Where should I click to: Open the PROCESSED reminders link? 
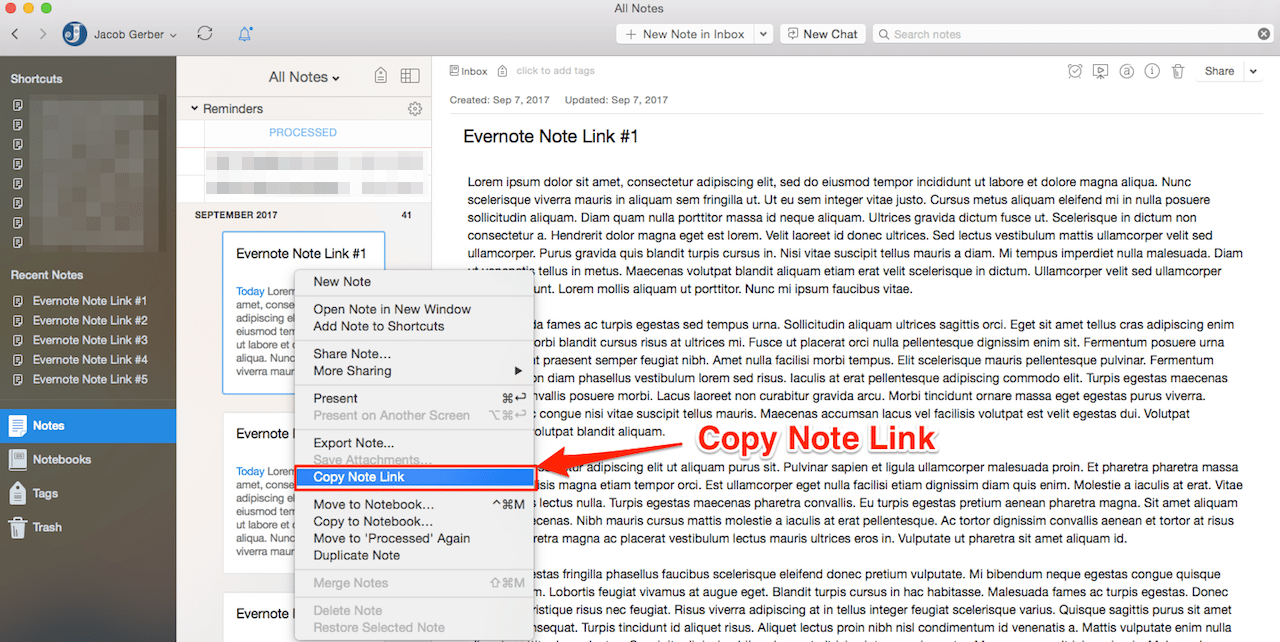click(x=303, y=132)
